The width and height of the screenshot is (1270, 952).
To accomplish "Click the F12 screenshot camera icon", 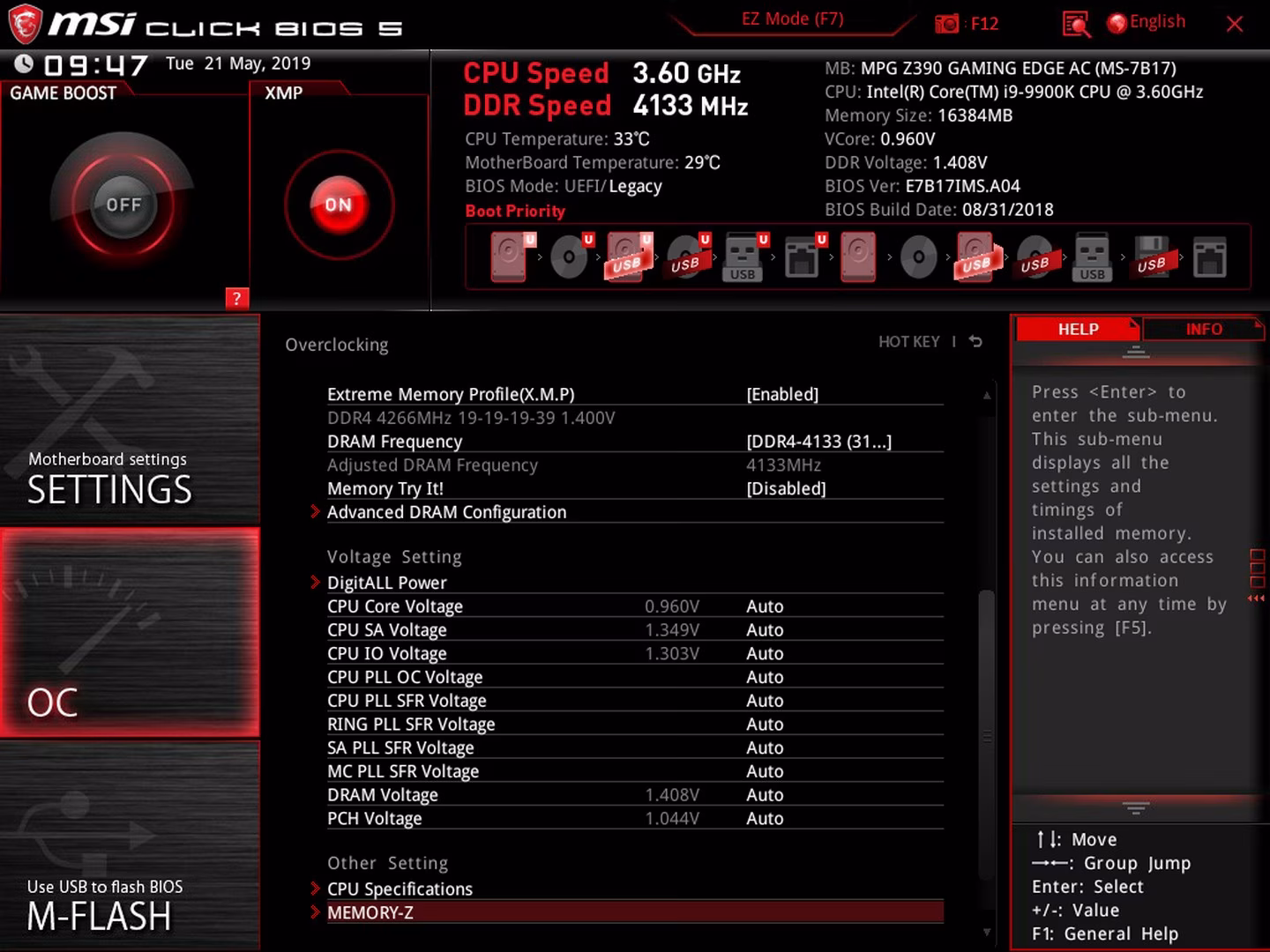I will coord(946,24).
